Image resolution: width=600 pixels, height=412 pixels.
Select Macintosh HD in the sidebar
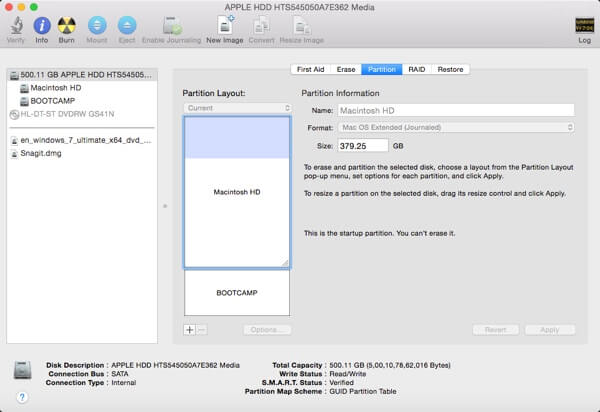(55, 88)
